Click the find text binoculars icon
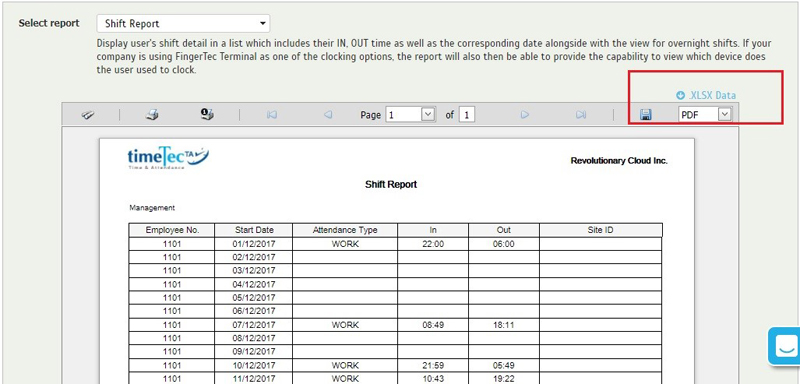The height and width of the screenshot is (384, 800). [x=88, y=115]
